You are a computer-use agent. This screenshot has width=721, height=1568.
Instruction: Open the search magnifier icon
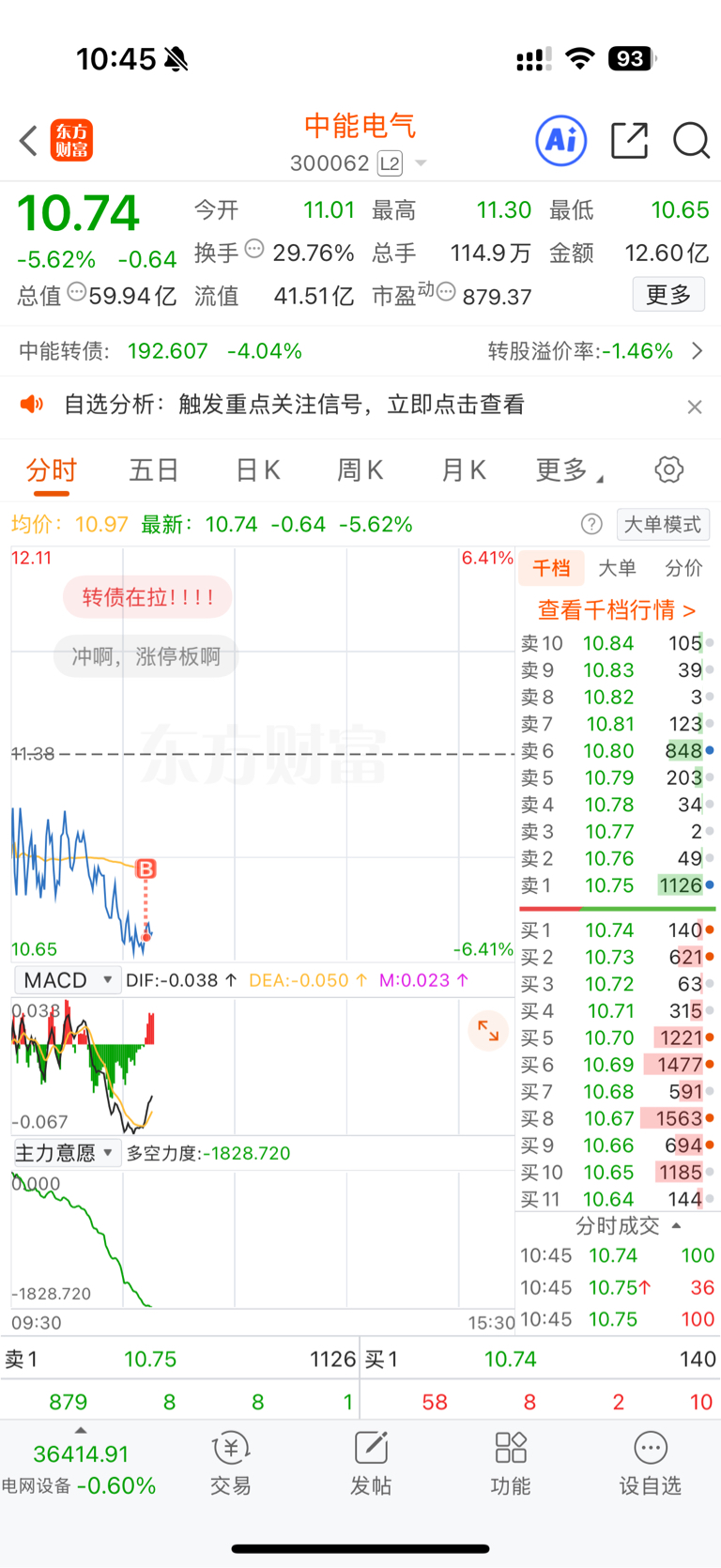(691, 141)
